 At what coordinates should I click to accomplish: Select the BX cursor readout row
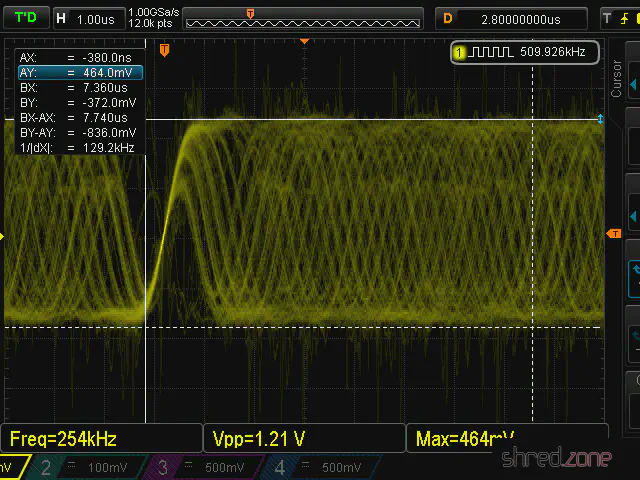[78, 87]
